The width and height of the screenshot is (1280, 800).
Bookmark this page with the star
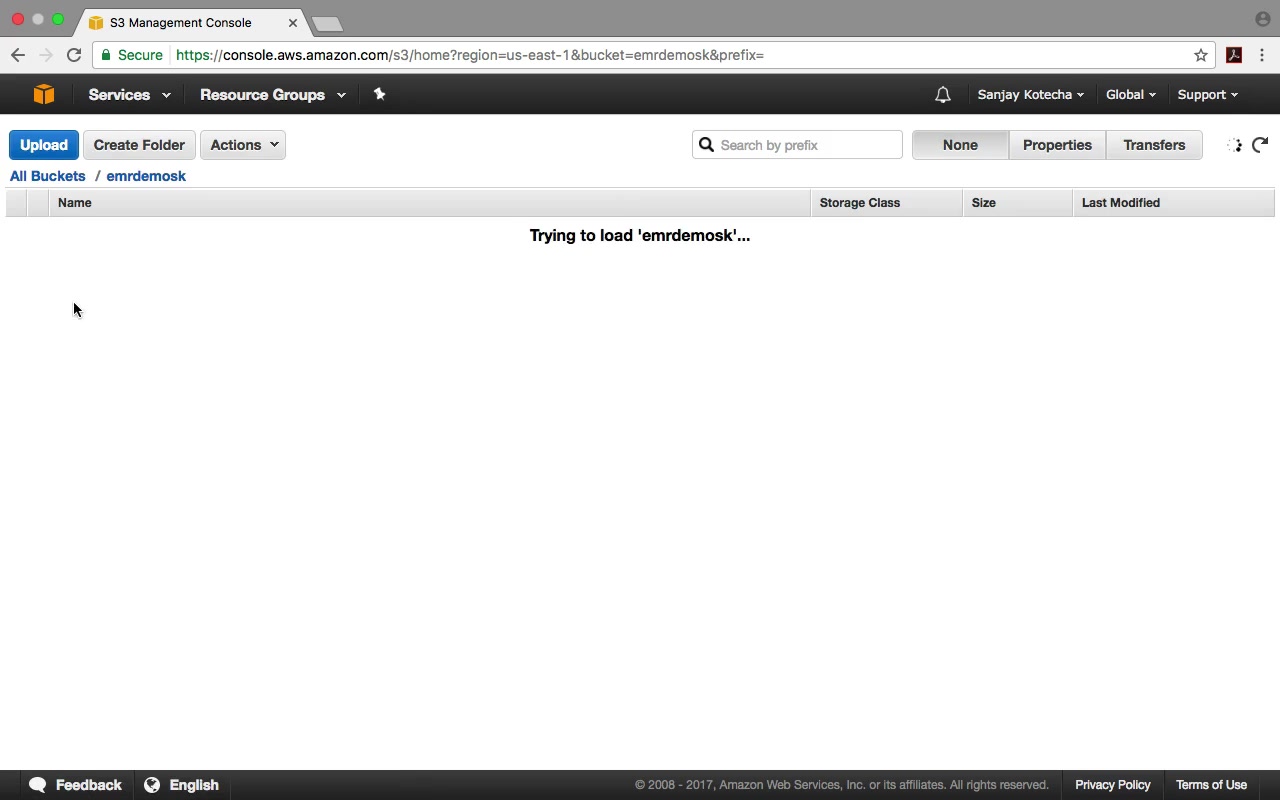point(1201,55)
